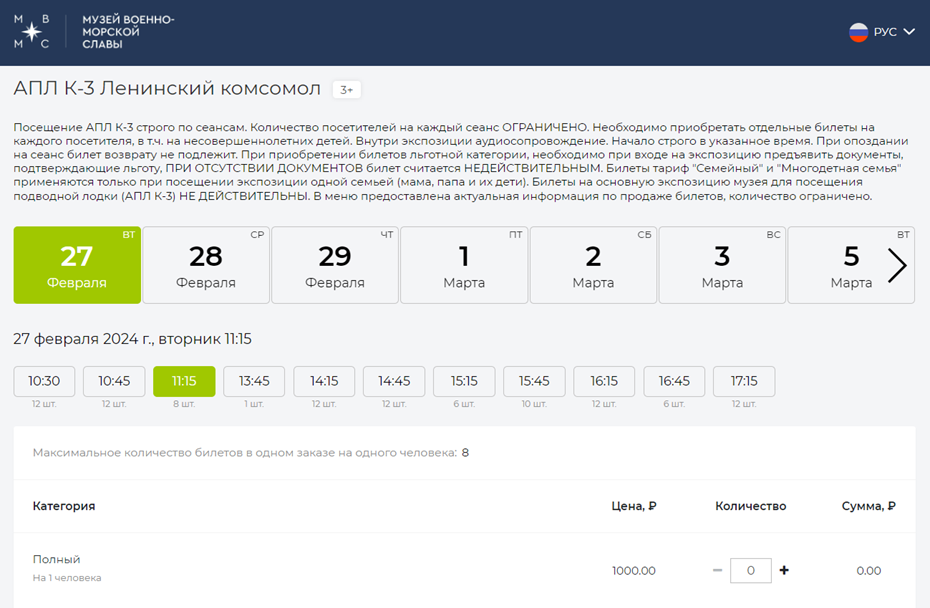Select the 3 Марта date card
Viewport: 930px width, 608px height.
tap(722, 265)
